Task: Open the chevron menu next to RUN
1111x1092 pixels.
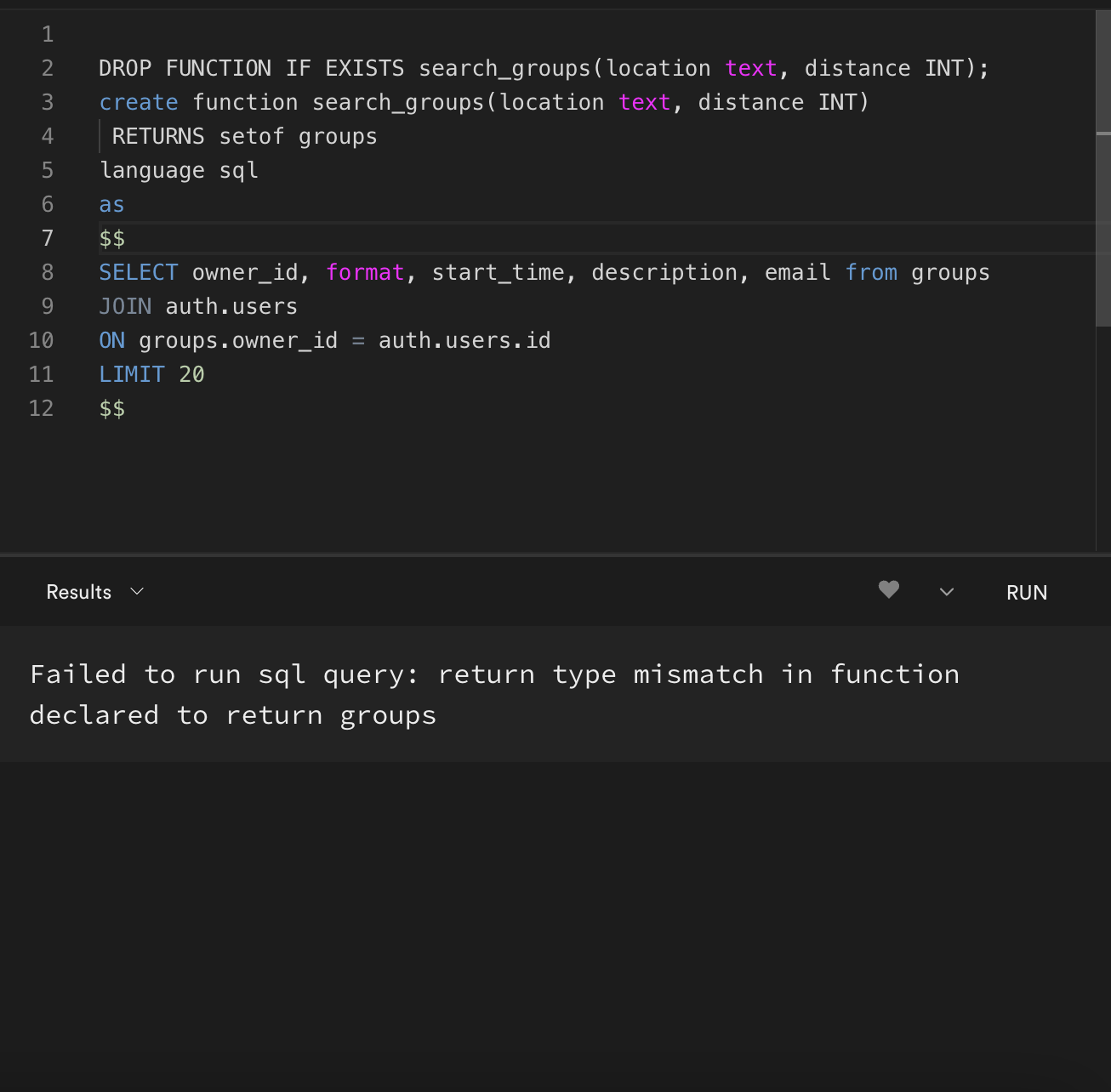Action: point(946,592)
